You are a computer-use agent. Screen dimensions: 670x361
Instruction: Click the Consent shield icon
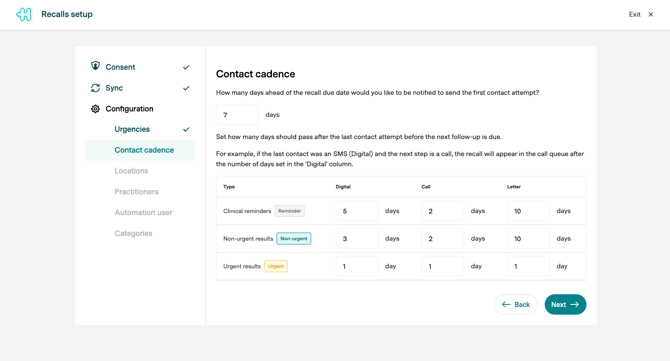click(x=95, y=66)
